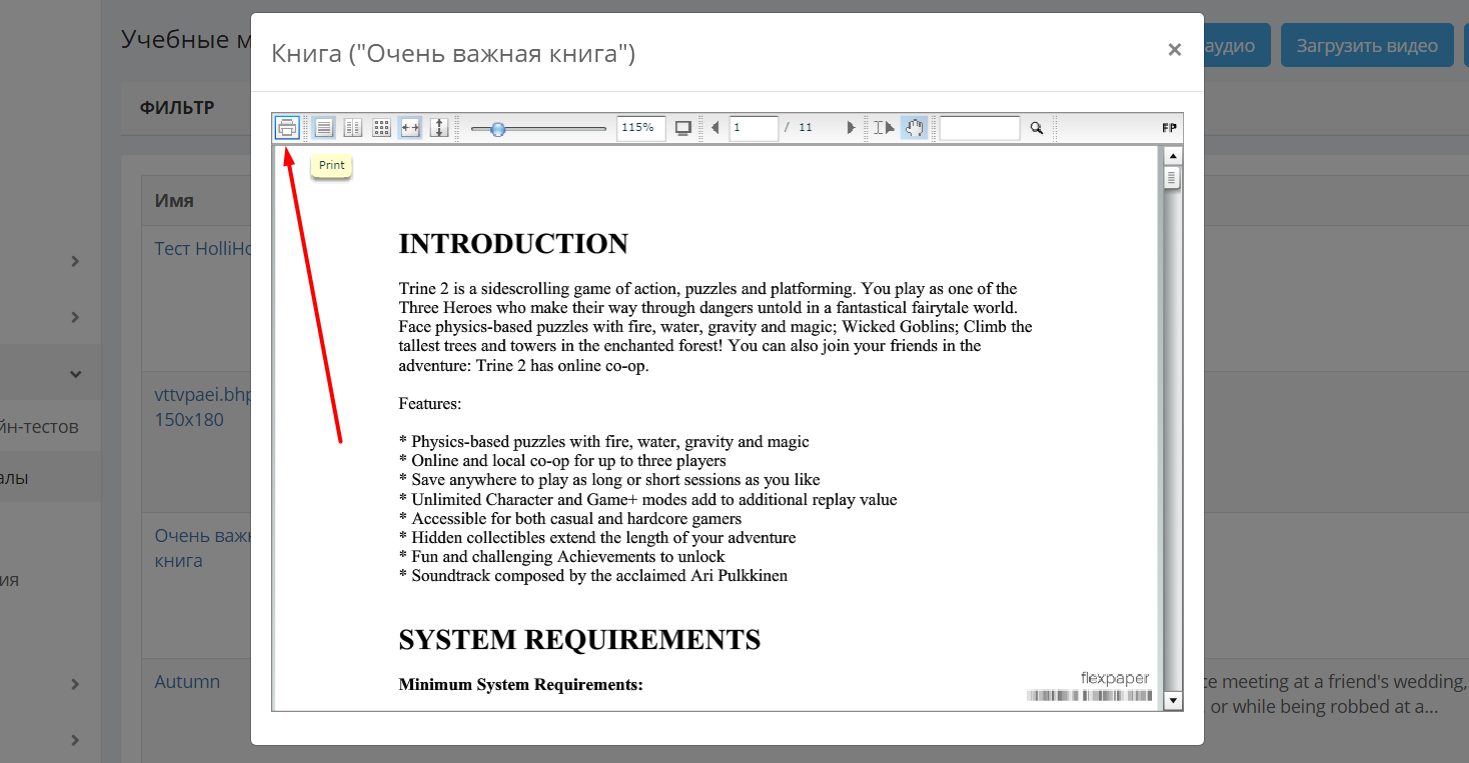Viewport: 1469px width, 763px height.
Task: Click the FP FlexPaper logo icon
Action: [x=1169, y=128]
